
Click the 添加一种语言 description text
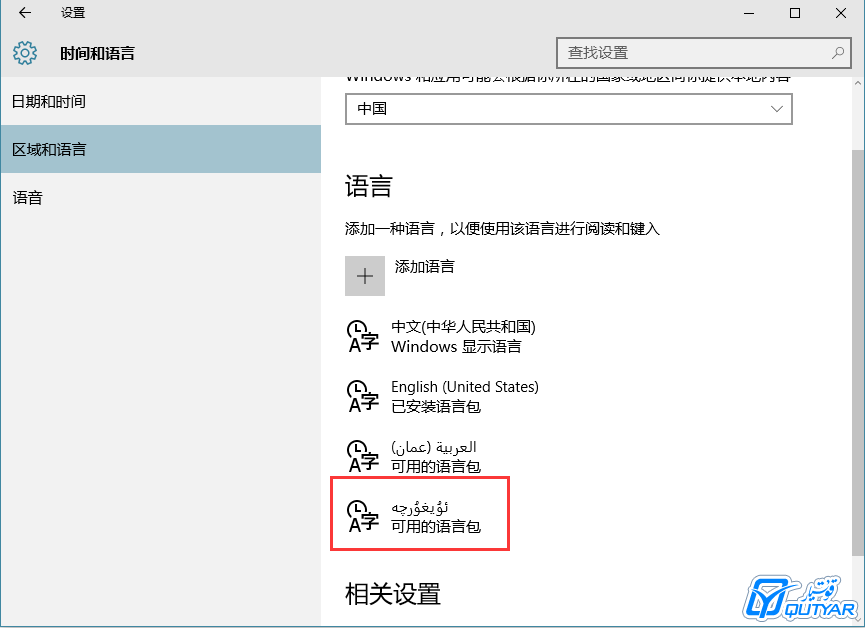(x=503, y=228)
